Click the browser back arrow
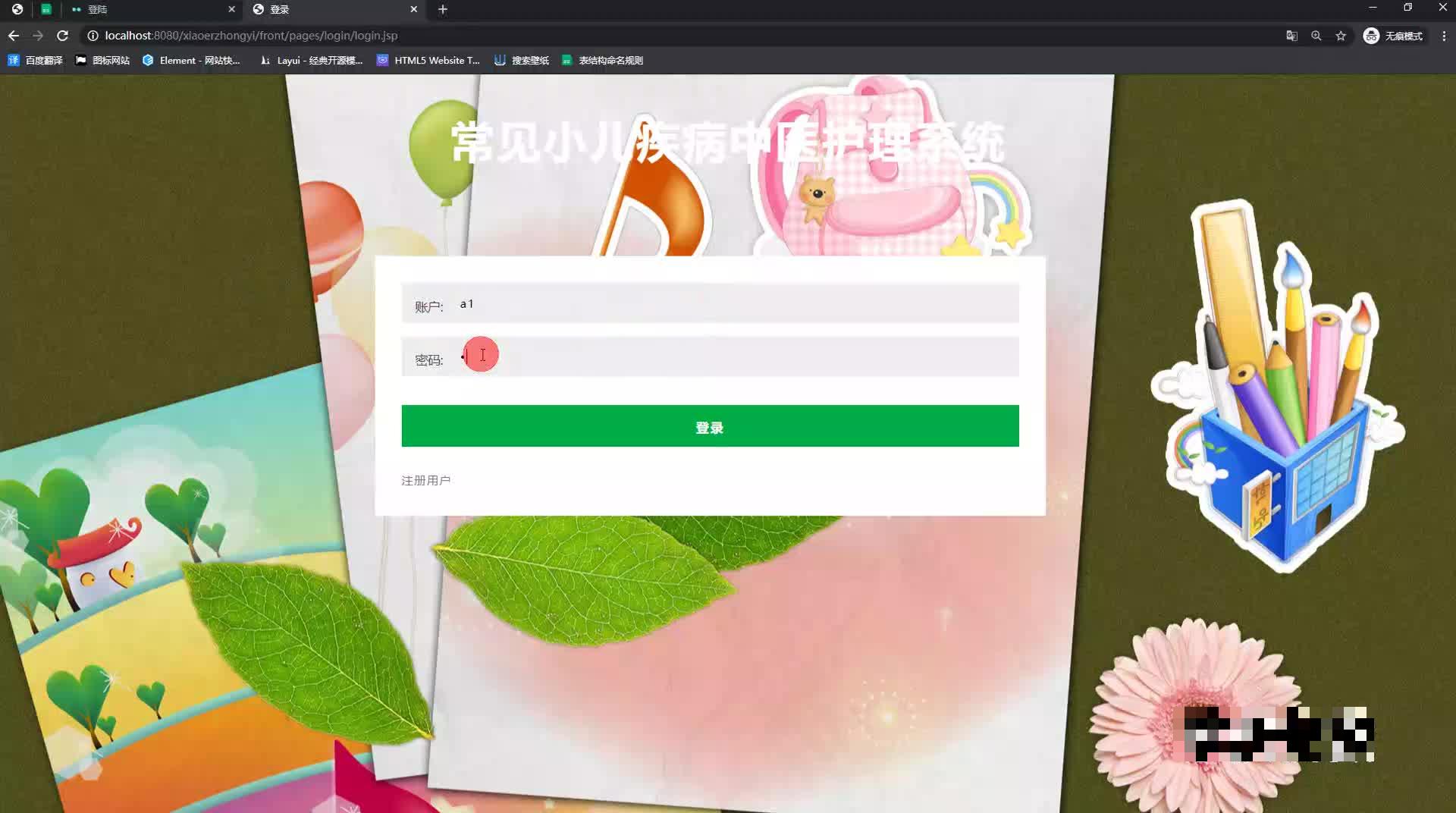Screen dimensions: 1456x813 pos(14,36)
